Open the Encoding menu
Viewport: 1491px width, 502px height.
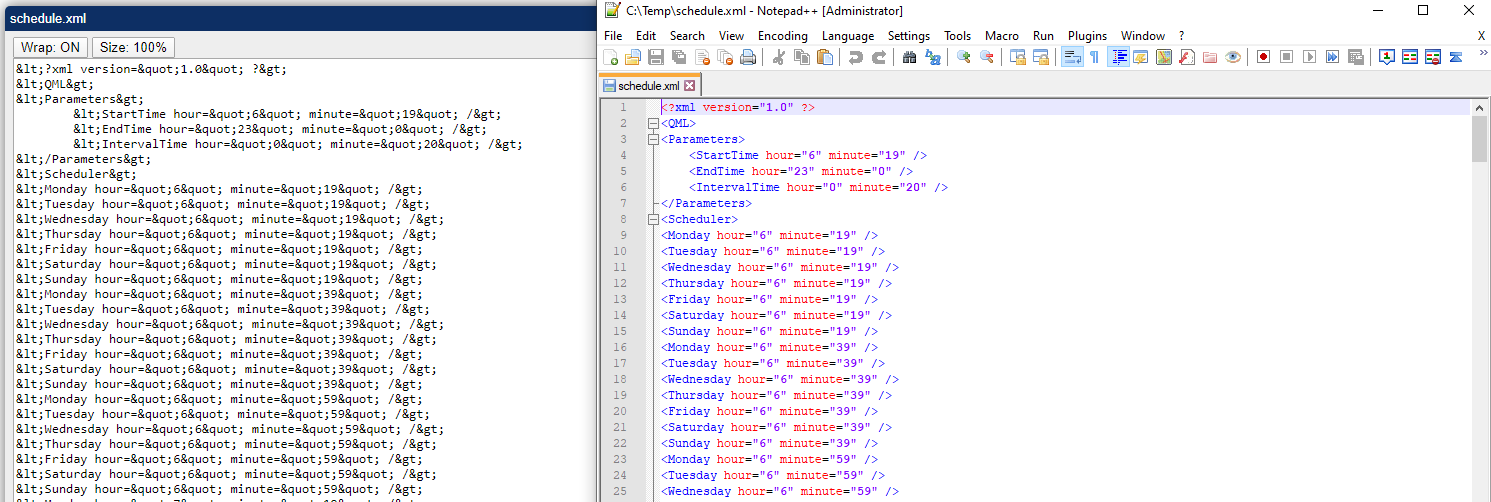point(783,35)
